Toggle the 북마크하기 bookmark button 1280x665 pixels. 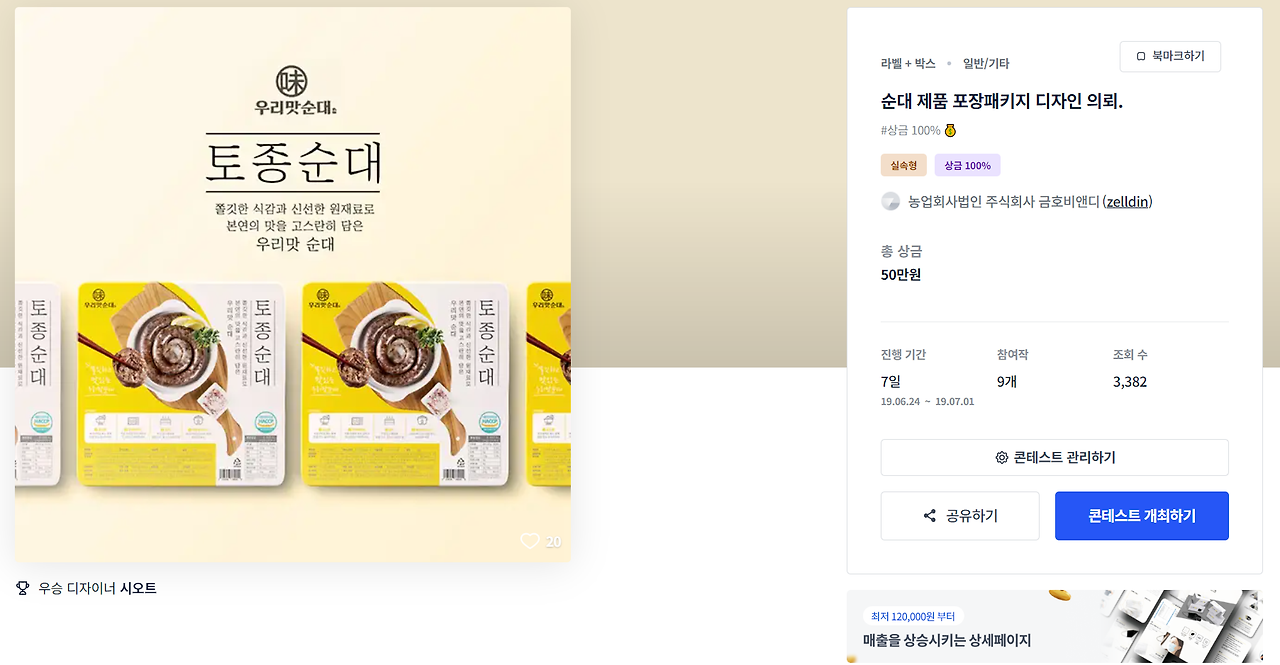click(x=1170, y=57)
